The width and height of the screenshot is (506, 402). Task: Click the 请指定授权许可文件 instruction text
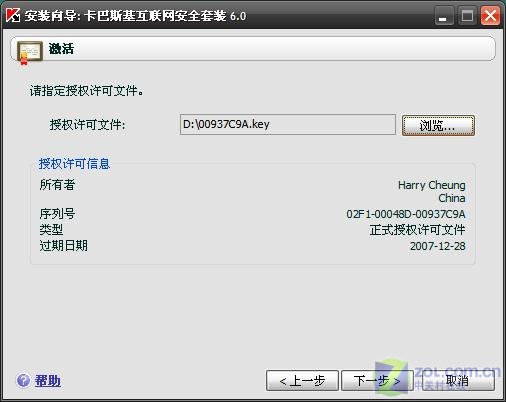pyautogui.click(x=87, y=91)
